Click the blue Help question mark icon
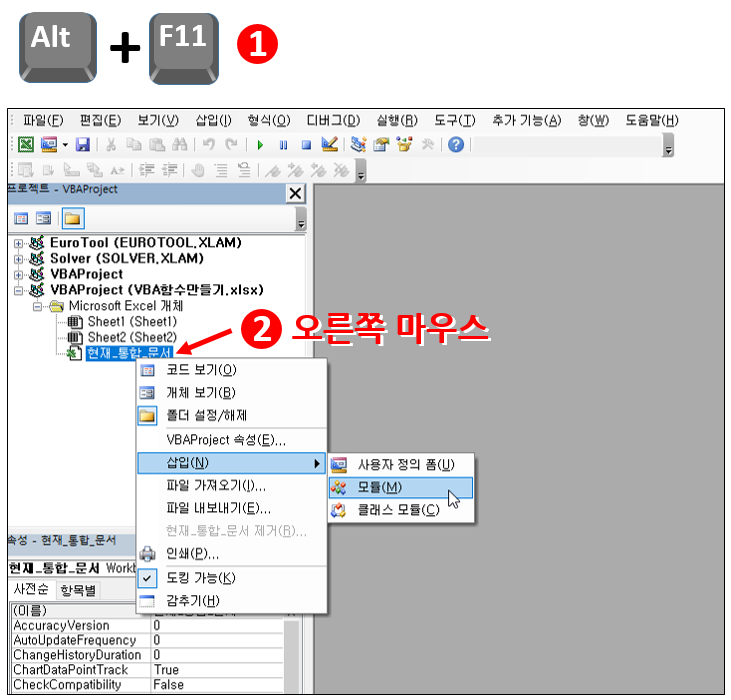 456,145
